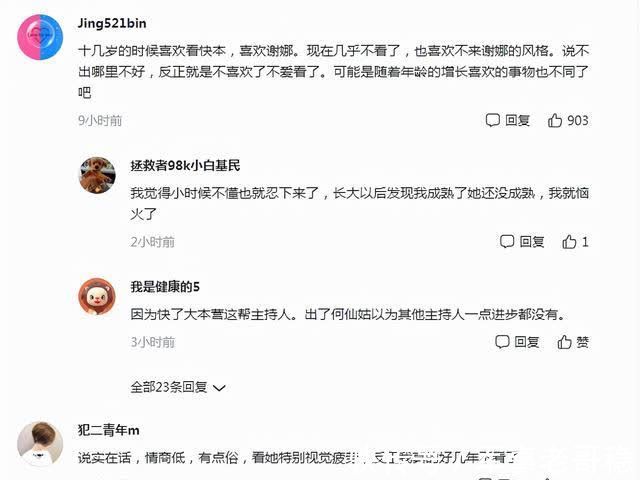
Task: Open username 犯二青年m profile
Action: coord(109,430)
